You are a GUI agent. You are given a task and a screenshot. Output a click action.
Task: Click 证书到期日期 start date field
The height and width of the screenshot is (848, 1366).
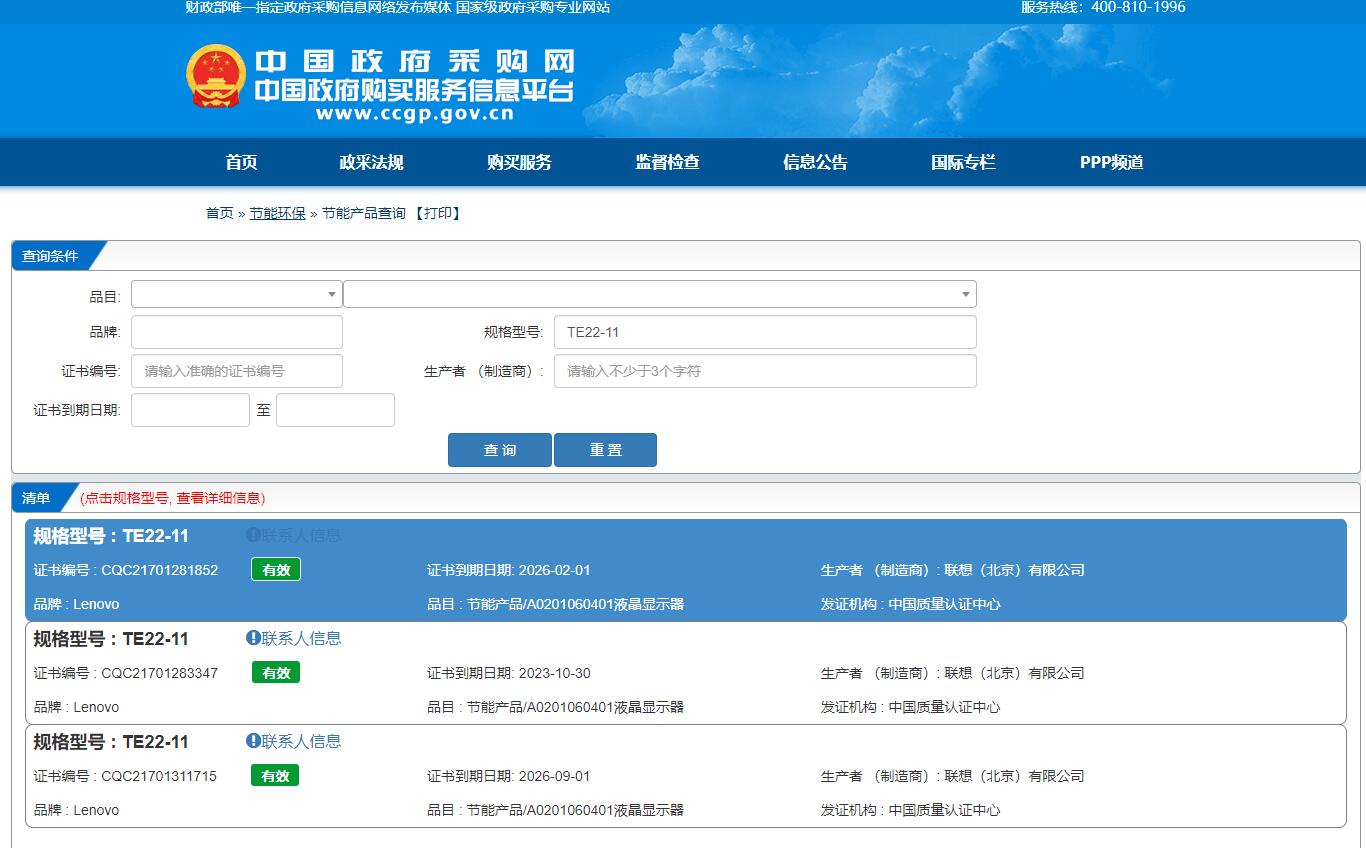pos(190,410)
